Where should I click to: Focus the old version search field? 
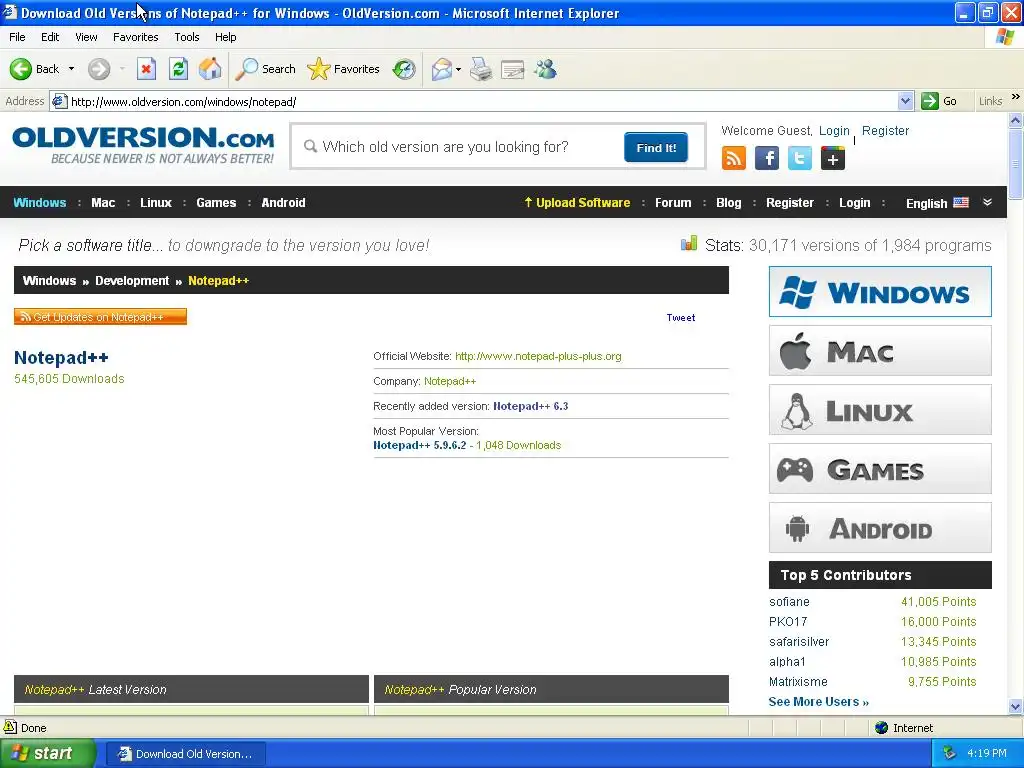pos(460,147)
